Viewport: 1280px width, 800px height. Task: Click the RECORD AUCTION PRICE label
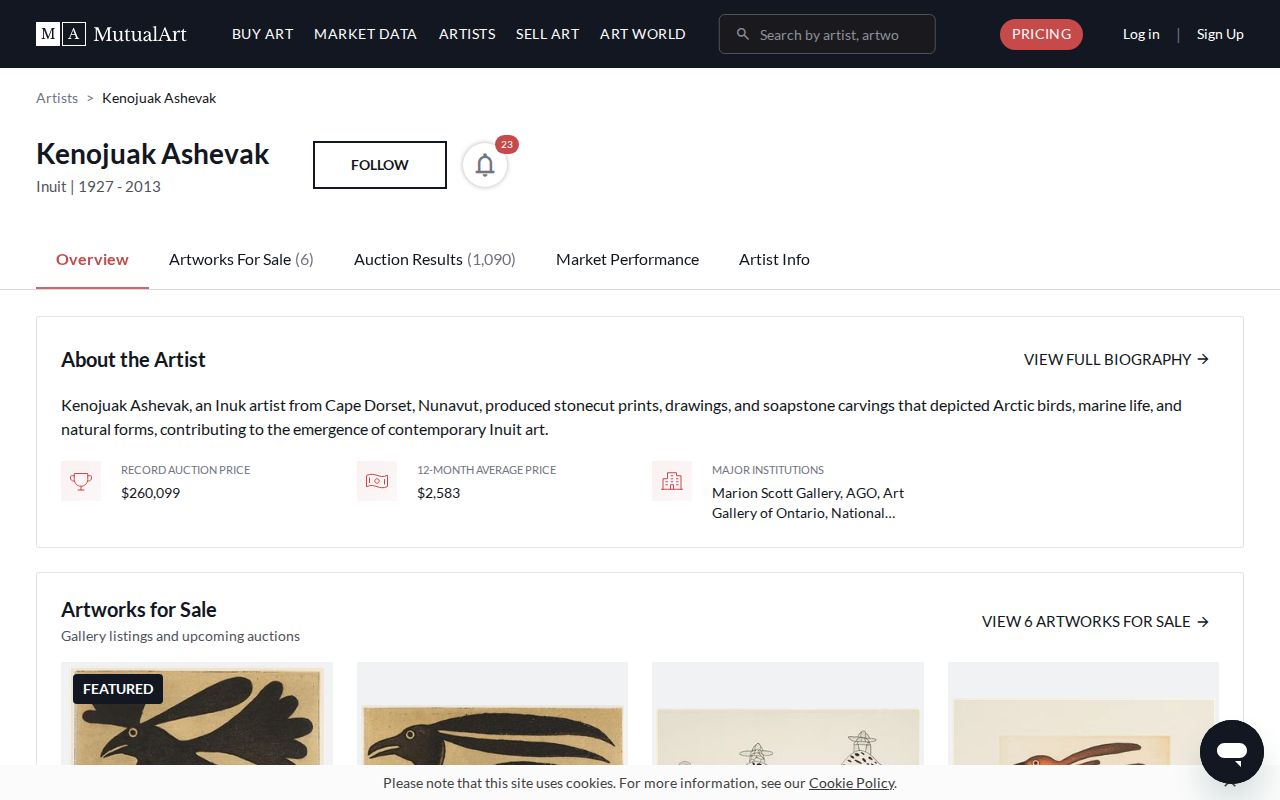(x=185, y=470)
